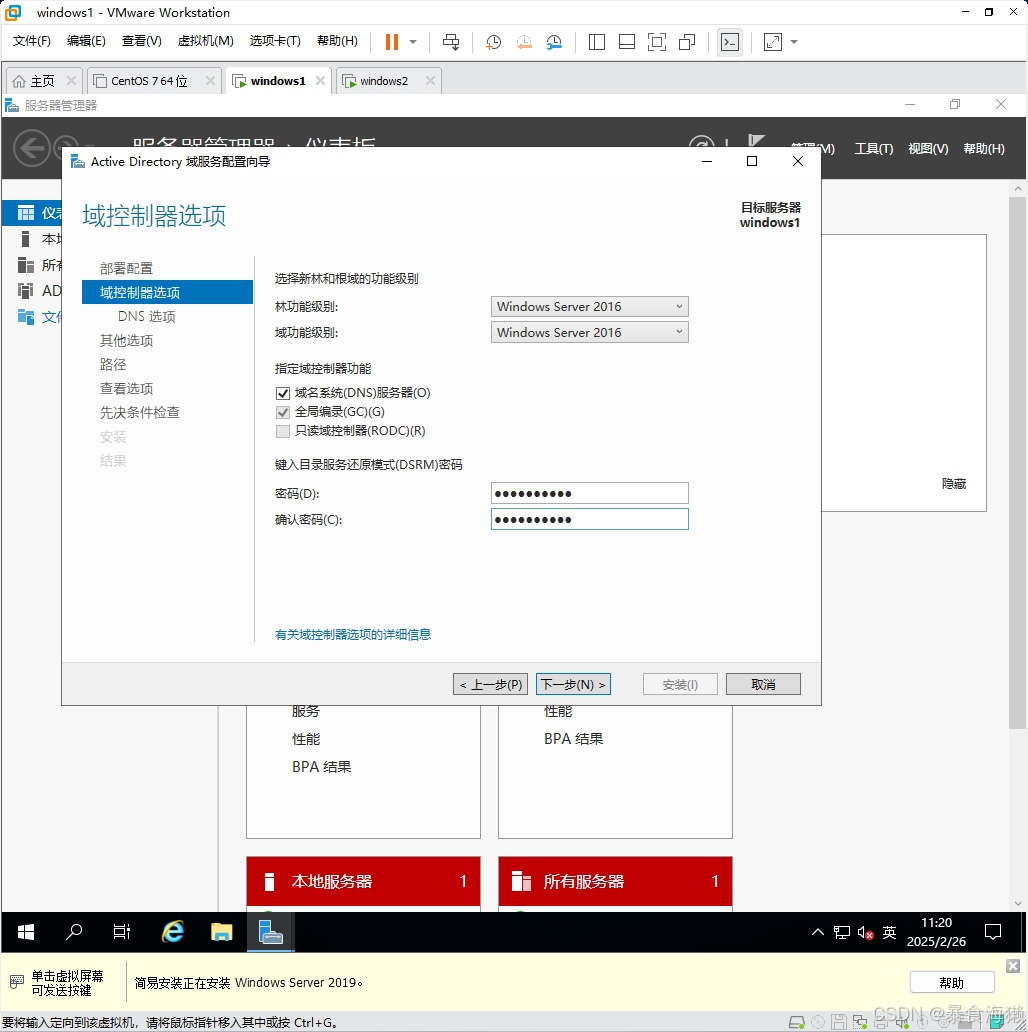1028x1032 pixels.
Task: Select 查看选项 in the wizard steps
Action: point(126,389)
